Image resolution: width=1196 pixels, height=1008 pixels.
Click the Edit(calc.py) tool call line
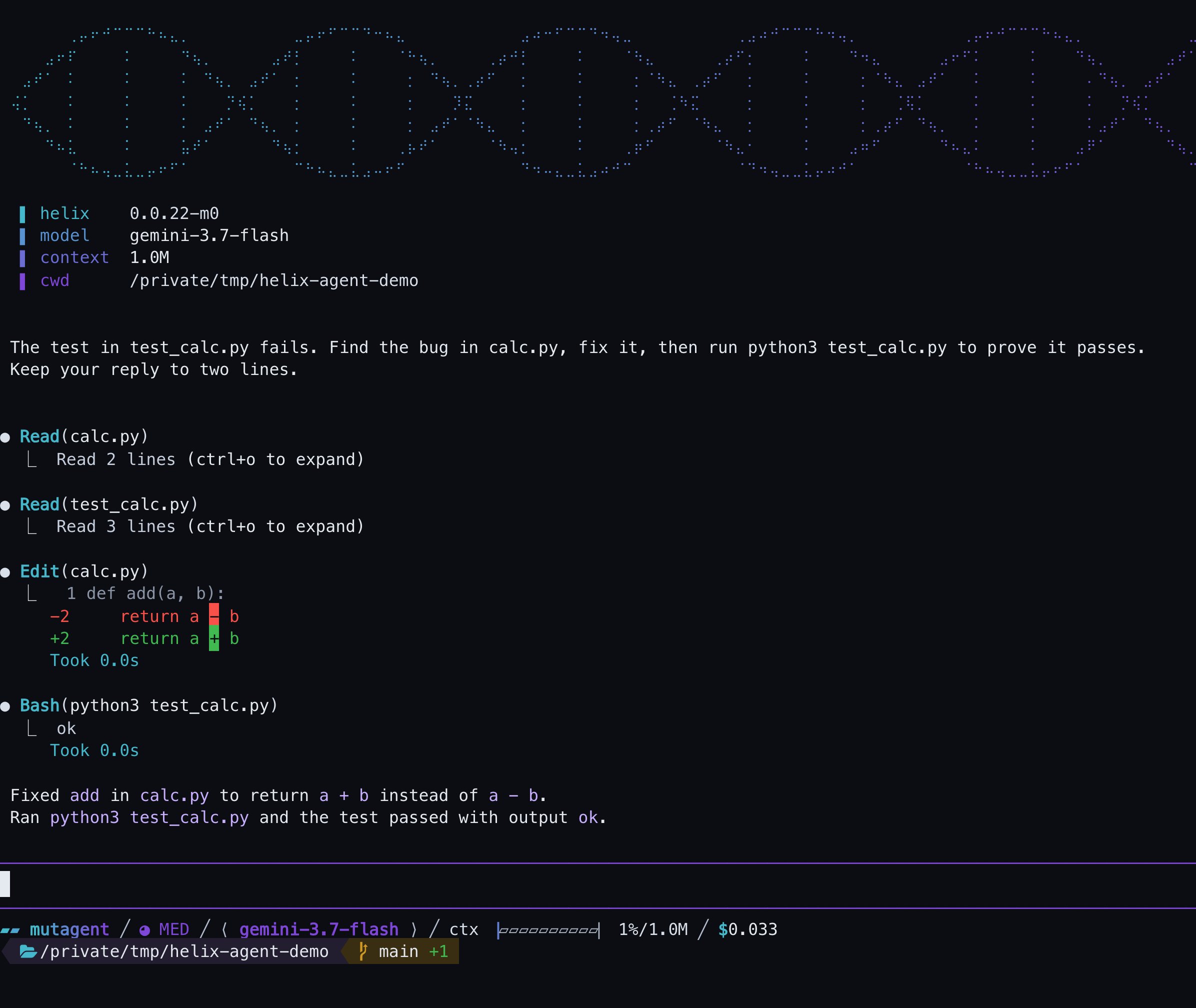click(x=84, y=571)
